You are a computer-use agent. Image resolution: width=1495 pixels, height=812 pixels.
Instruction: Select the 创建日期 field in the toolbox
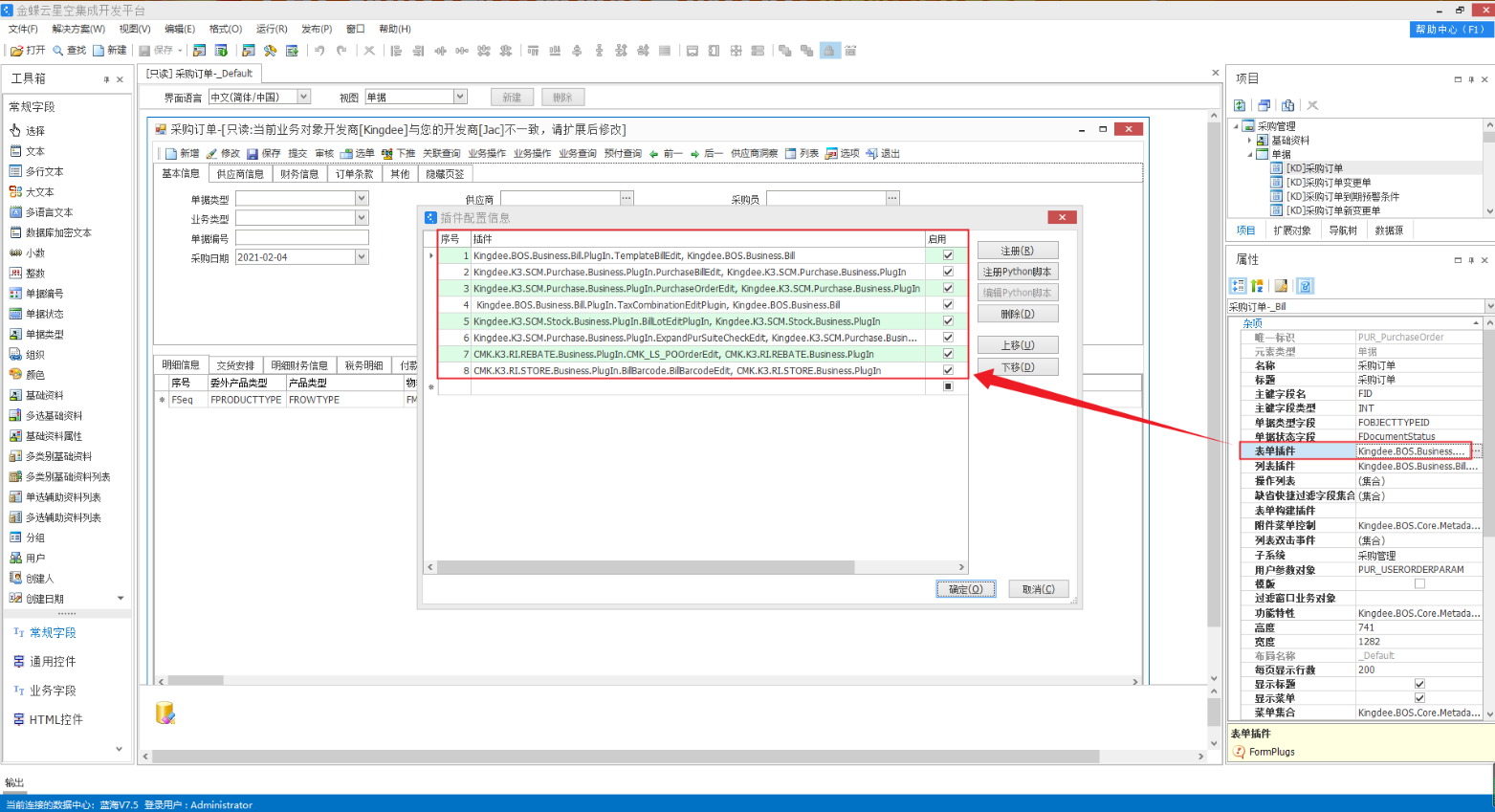(x=36, y=599)
